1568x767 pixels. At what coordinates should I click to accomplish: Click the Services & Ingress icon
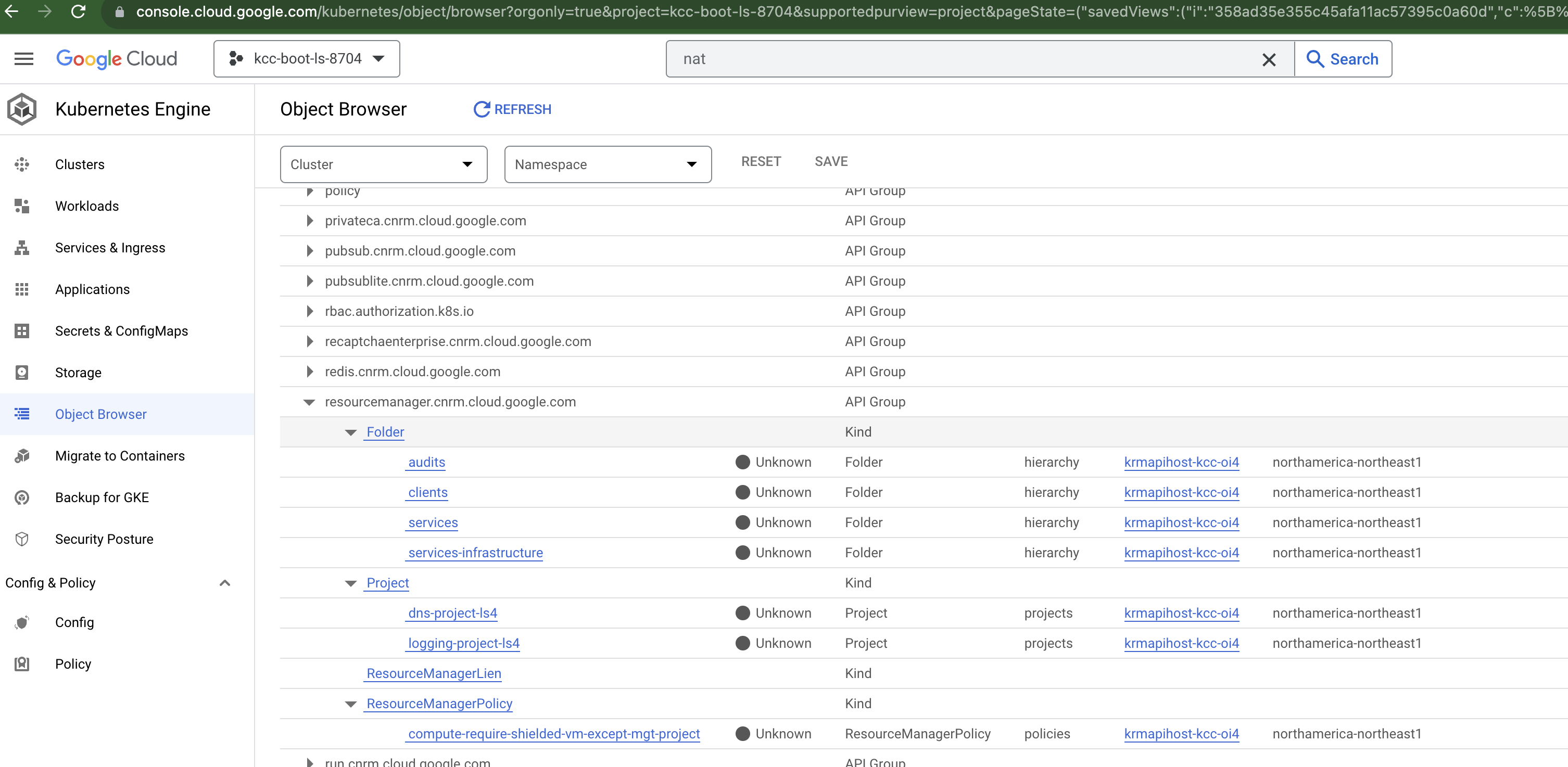click(x=22, y=248)
